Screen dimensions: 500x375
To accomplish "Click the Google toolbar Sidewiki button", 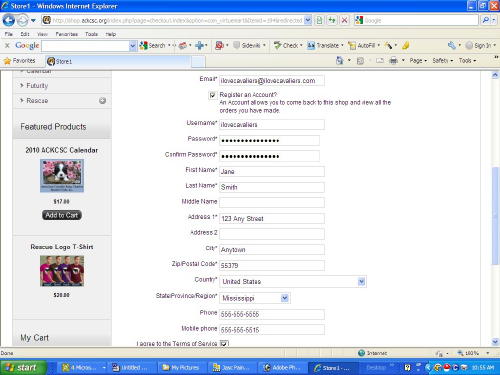I will click(x=247, y=45).
